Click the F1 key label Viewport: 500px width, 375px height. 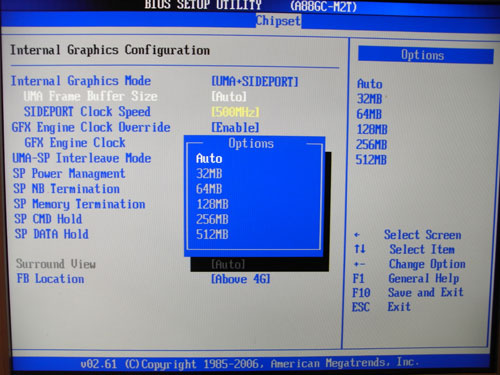[359, 278]
